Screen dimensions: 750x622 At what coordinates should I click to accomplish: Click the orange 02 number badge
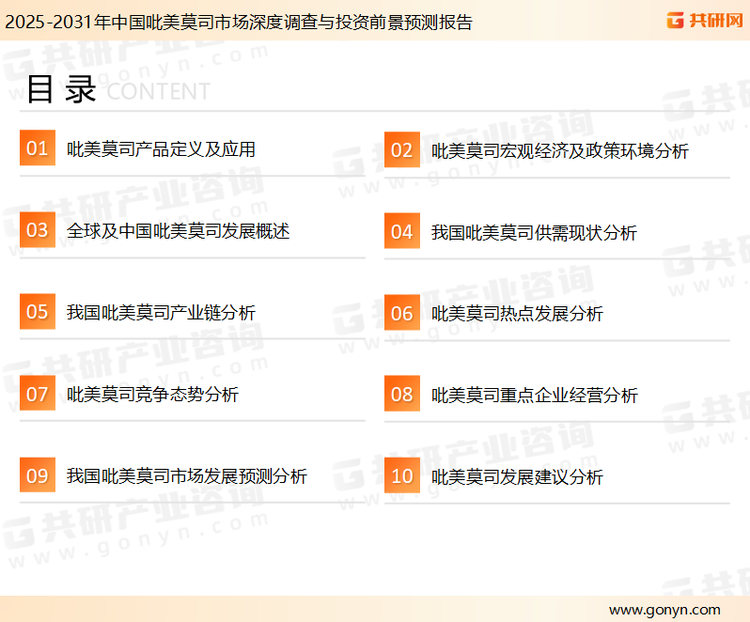point(401,151)
